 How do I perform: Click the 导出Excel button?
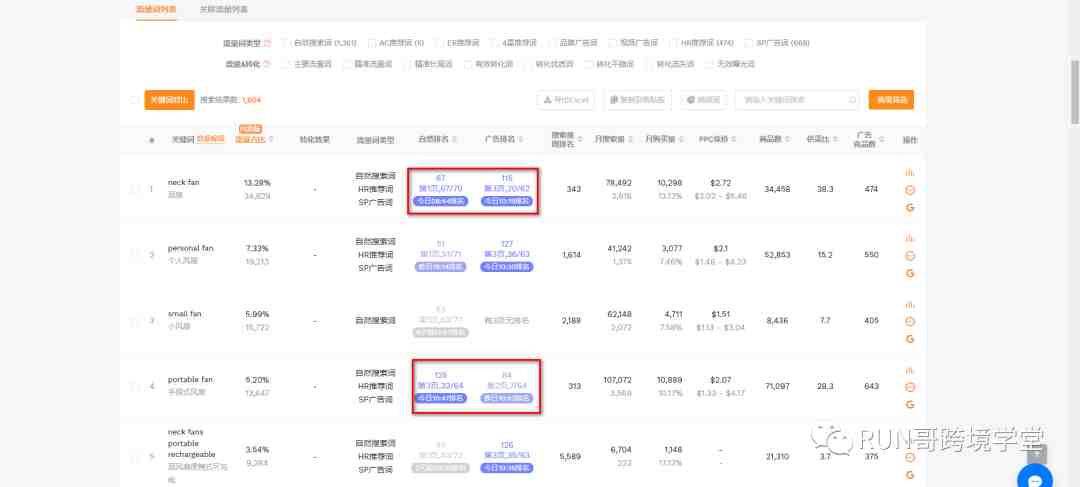[566, 100]
